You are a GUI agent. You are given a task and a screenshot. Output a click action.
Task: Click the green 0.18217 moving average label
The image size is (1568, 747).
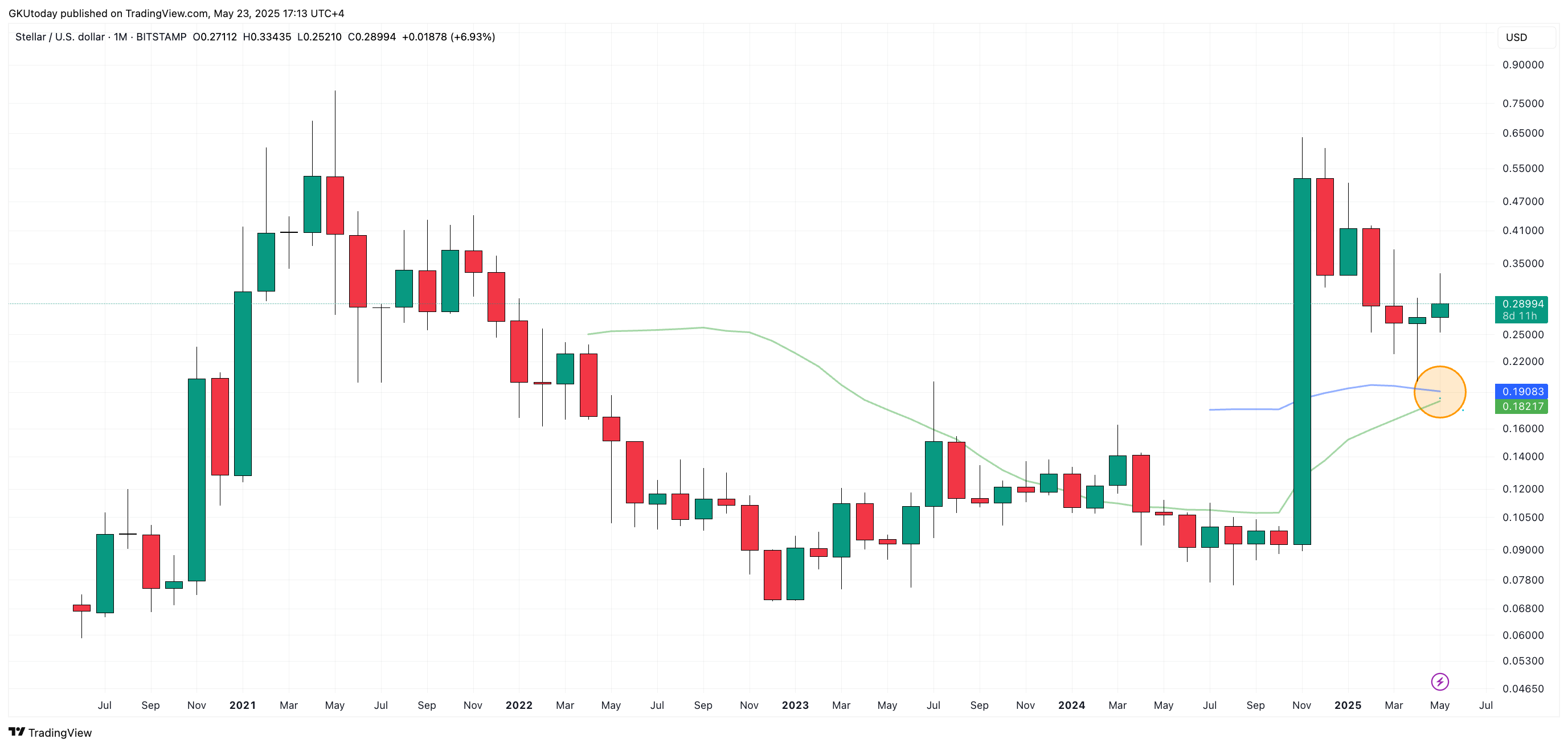1522,407
